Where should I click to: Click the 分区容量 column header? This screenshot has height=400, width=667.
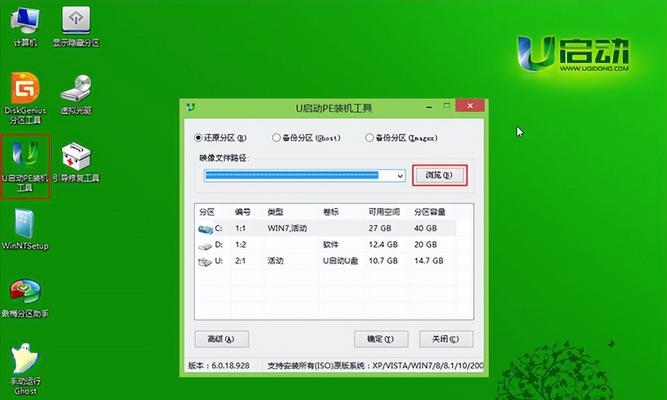pyautogui.click(x=430, y=212)
